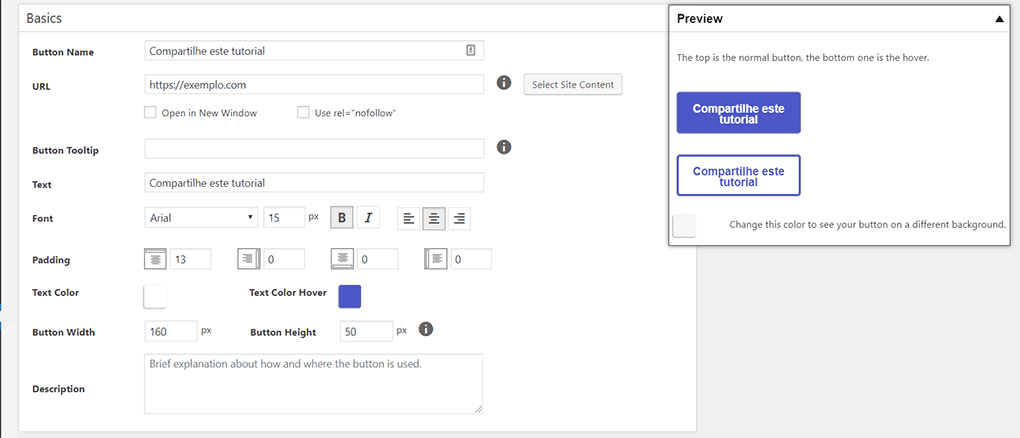Image resolution: width=1020 pixels, height=438 pixels.
Task: Focus the left padding value field
Action: (472, 259)
